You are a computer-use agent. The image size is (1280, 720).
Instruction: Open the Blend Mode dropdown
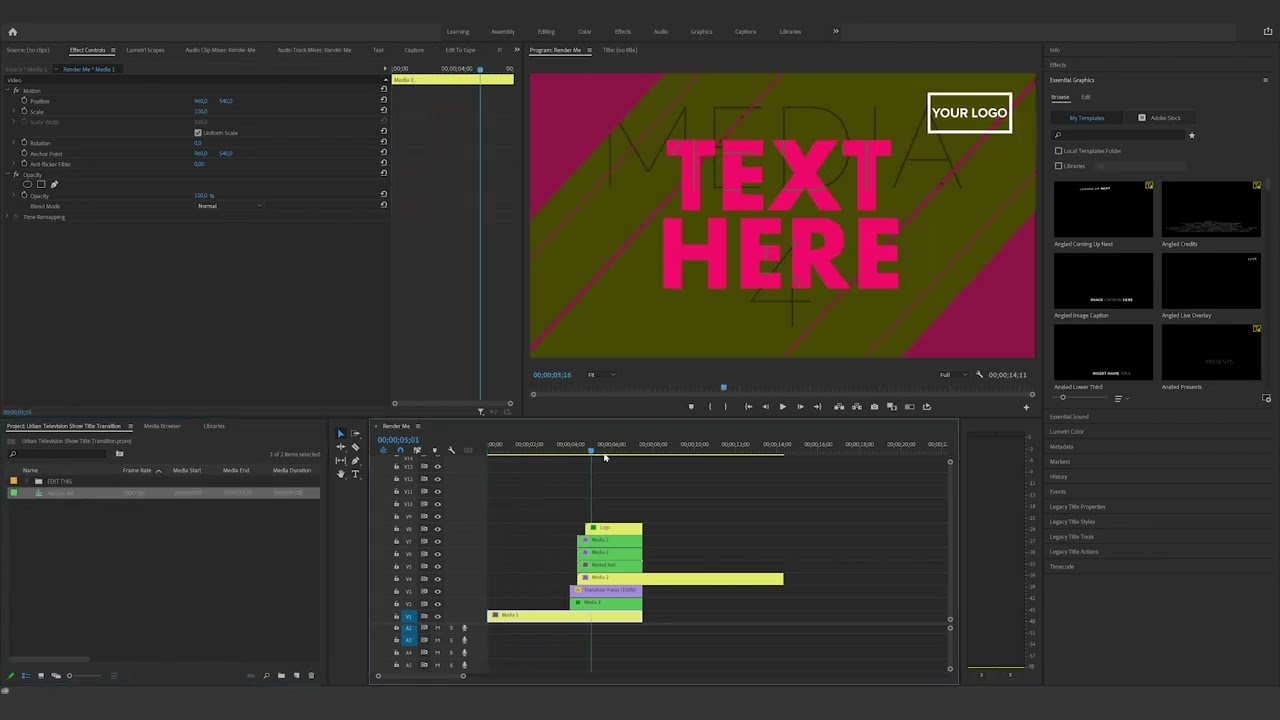[x=230, y=206]
